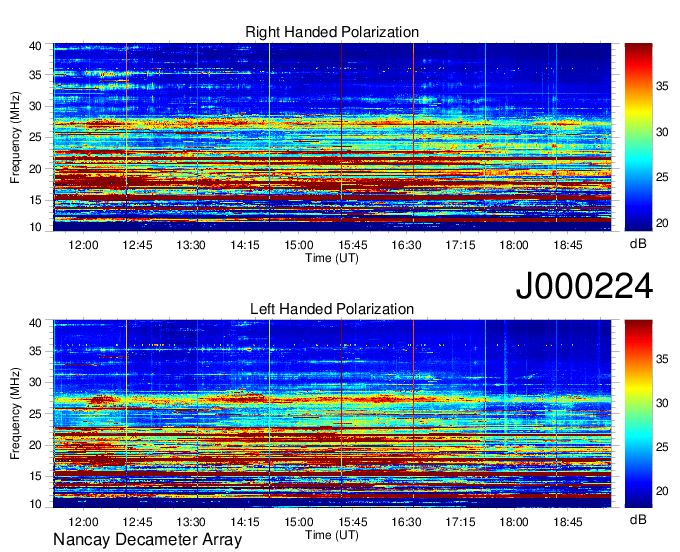The height and width of the screenshot is (552, 680).
Task: Click the dB unit label of Left Handed colorbar
Action: click(x=638, y=519)
